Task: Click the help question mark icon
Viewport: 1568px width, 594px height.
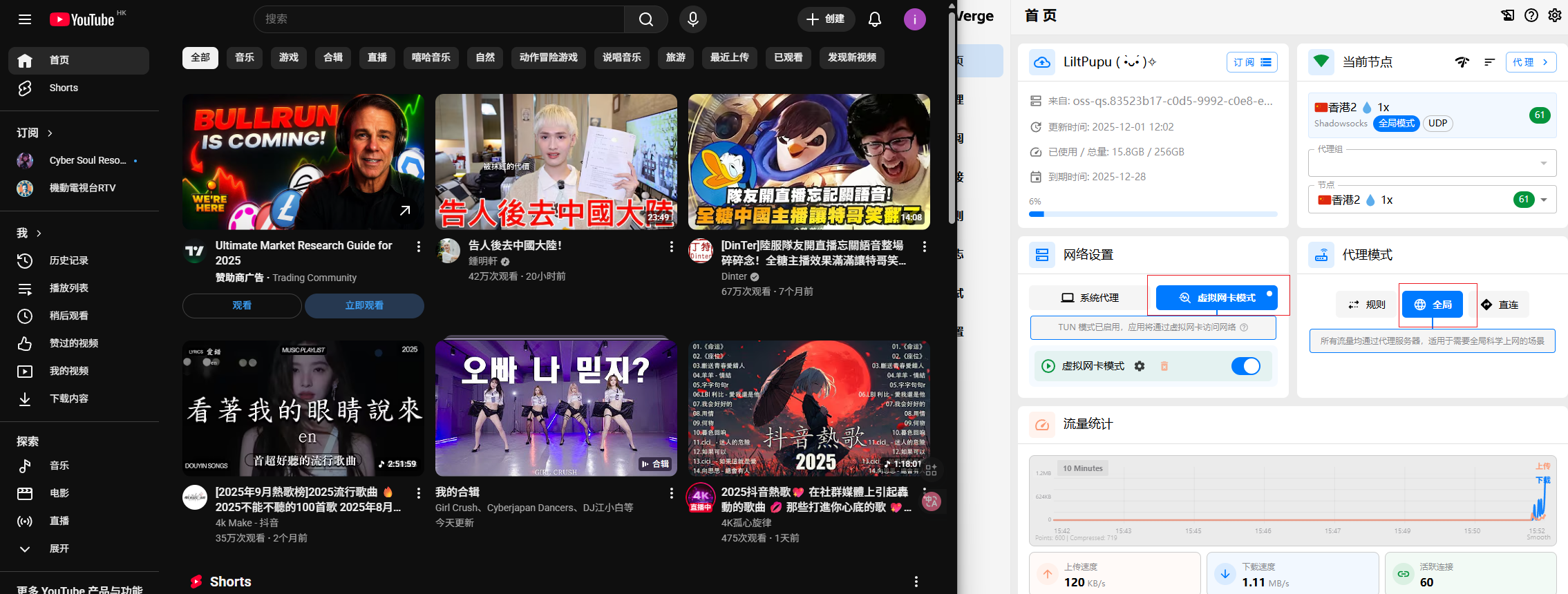Action: point(1531,15)
